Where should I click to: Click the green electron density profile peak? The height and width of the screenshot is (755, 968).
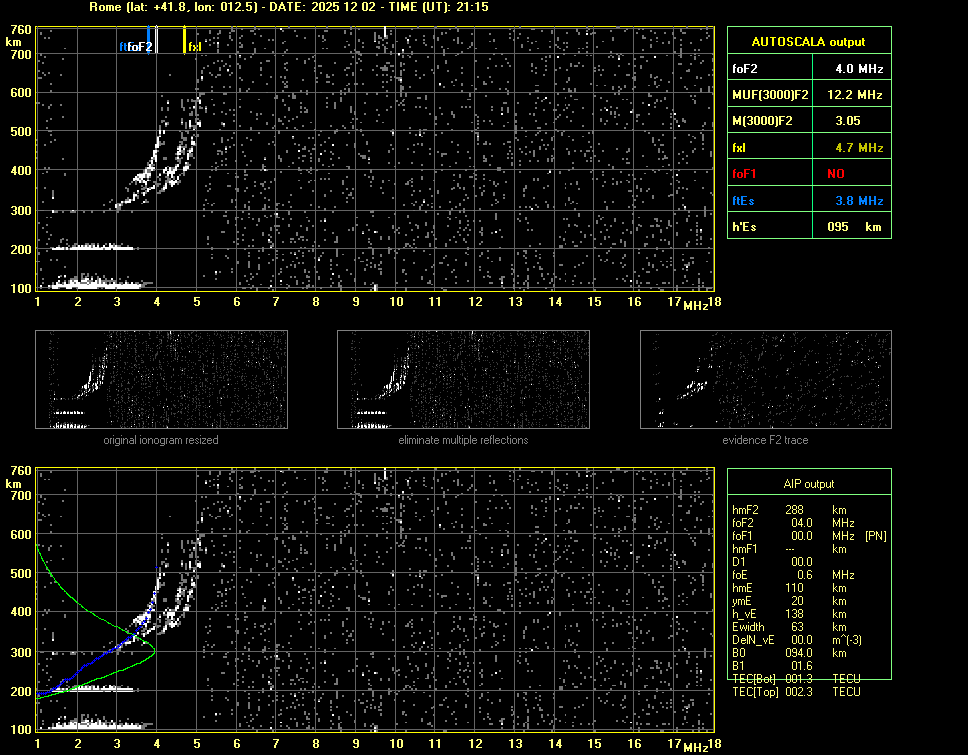(154, 650)
